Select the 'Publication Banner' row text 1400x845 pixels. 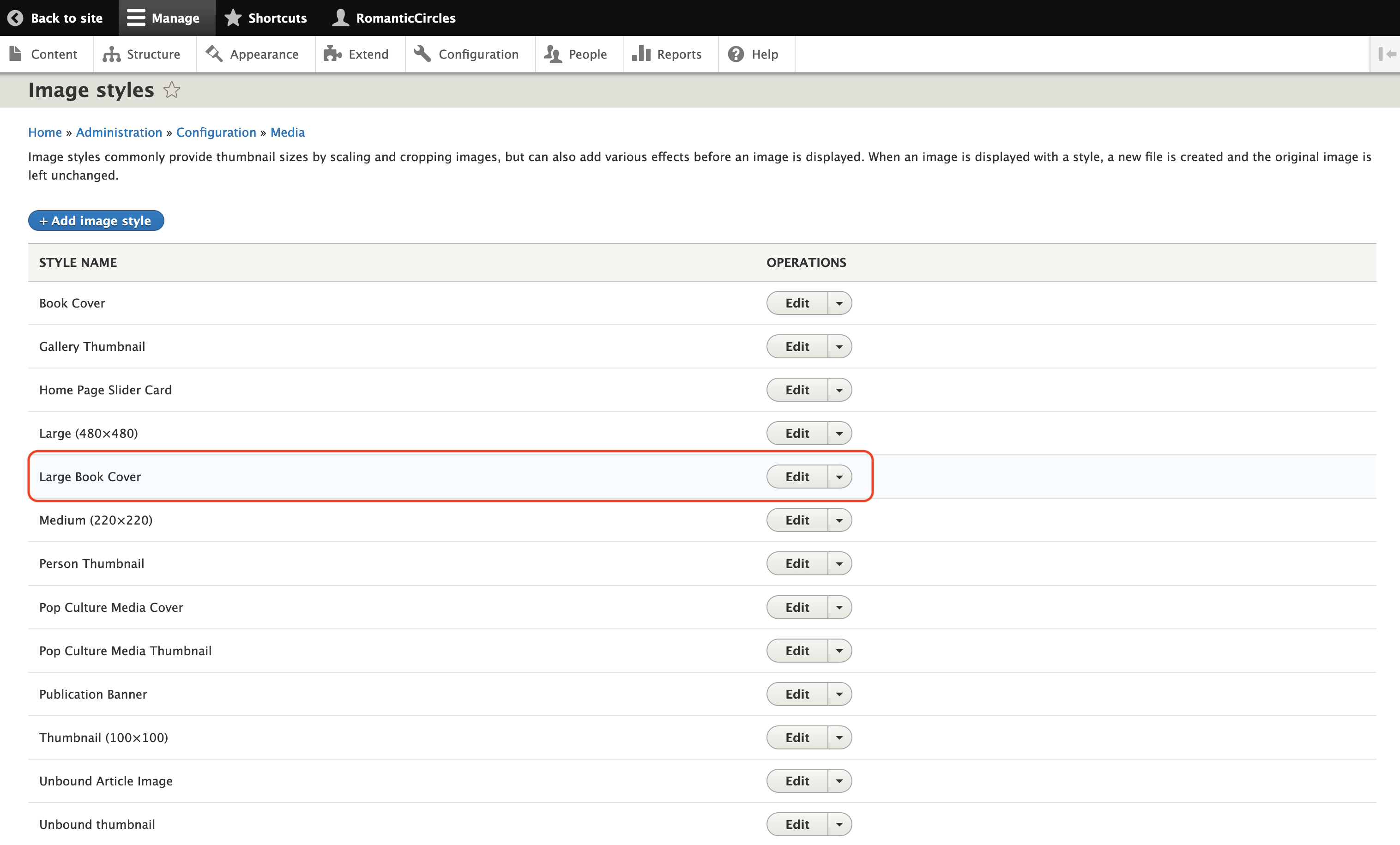pyautogui.click(x=93, y=694)
